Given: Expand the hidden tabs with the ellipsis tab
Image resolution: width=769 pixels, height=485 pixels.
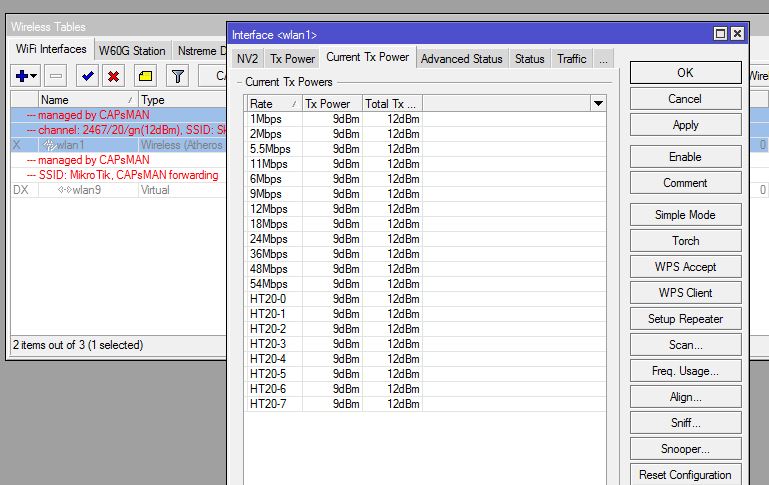Looking at the screenshot, I should (x=603, y=59).
